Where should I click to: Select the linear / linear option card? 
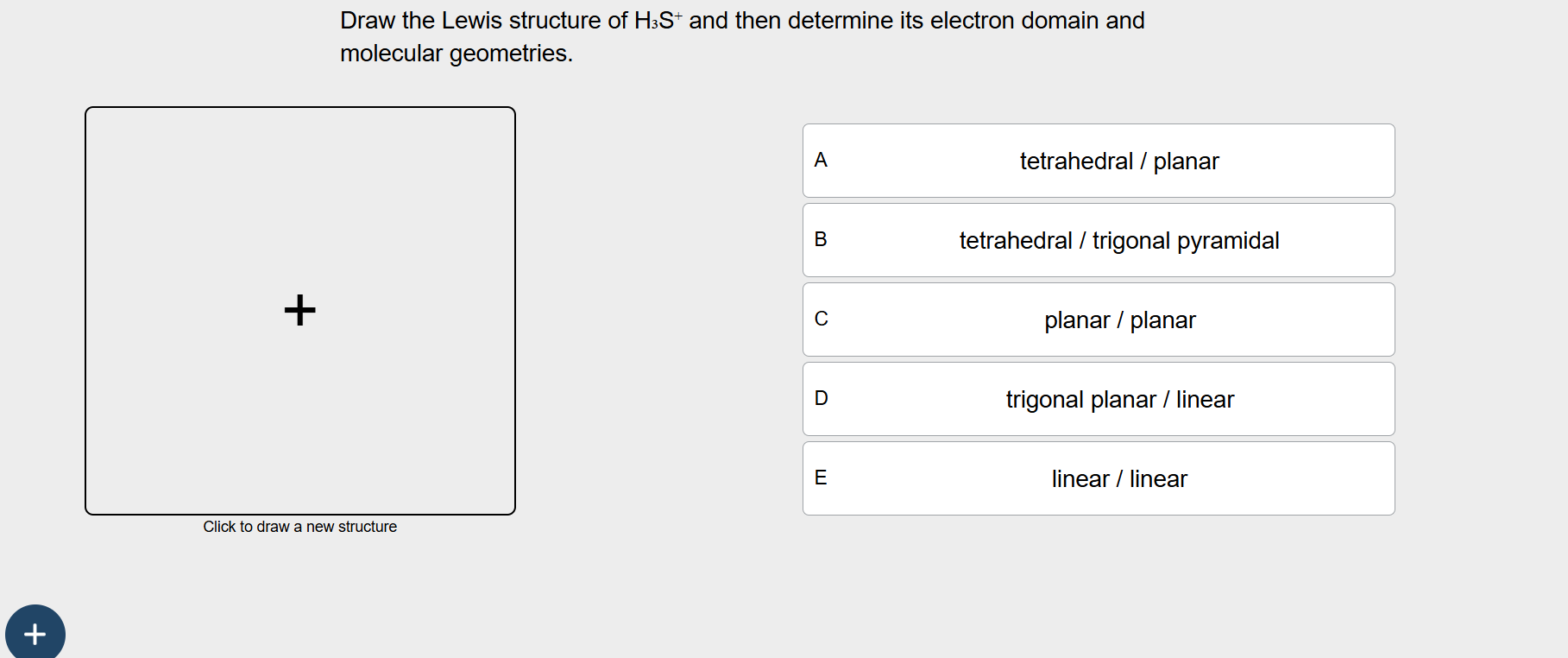pyautogui.click(x=1097, y=478)
